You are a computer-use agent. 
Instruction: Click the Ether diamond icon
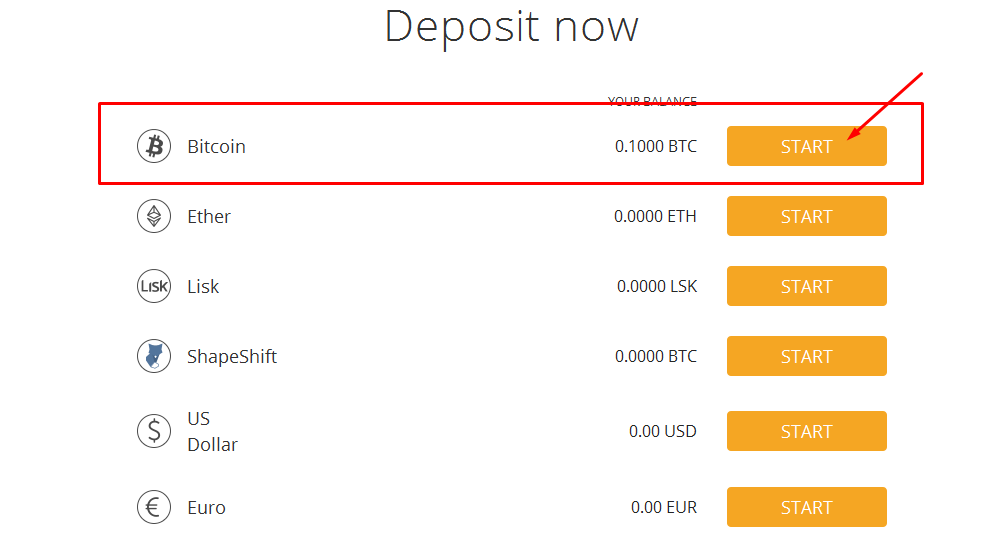154,216
